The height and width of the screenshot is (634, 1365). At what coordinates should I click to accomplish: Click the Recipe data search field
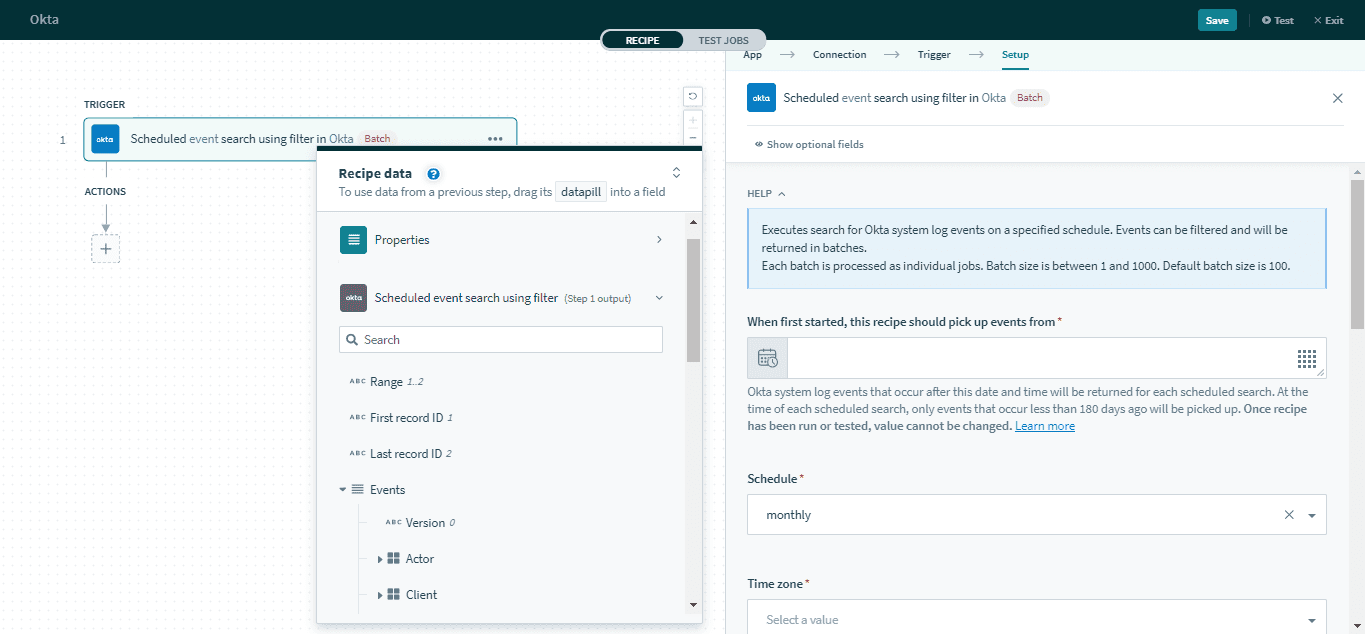pyautogui.click(x=500, y=340)
